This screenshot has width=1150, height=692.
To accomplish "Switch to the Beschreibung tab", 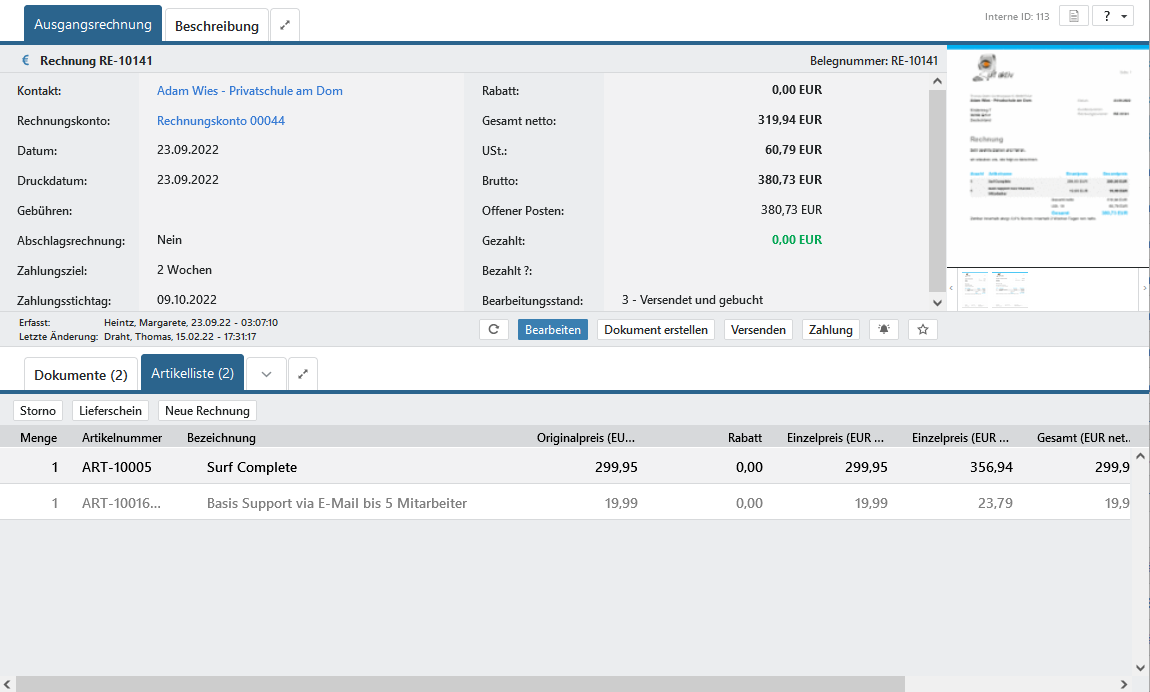I will 217,26.
